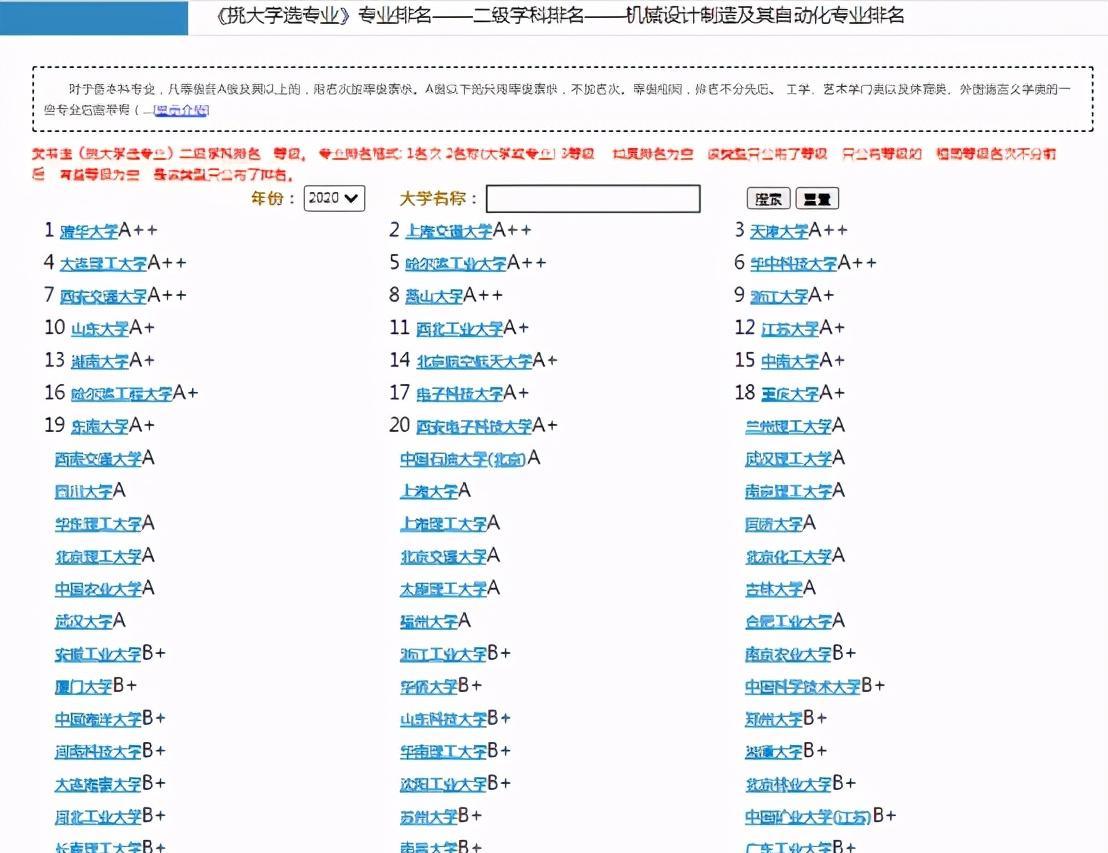Focus the 大学名称 search input field
The height and width of the screenshot is (853, 1108).
pyautogui.click(x=593, y=199)
